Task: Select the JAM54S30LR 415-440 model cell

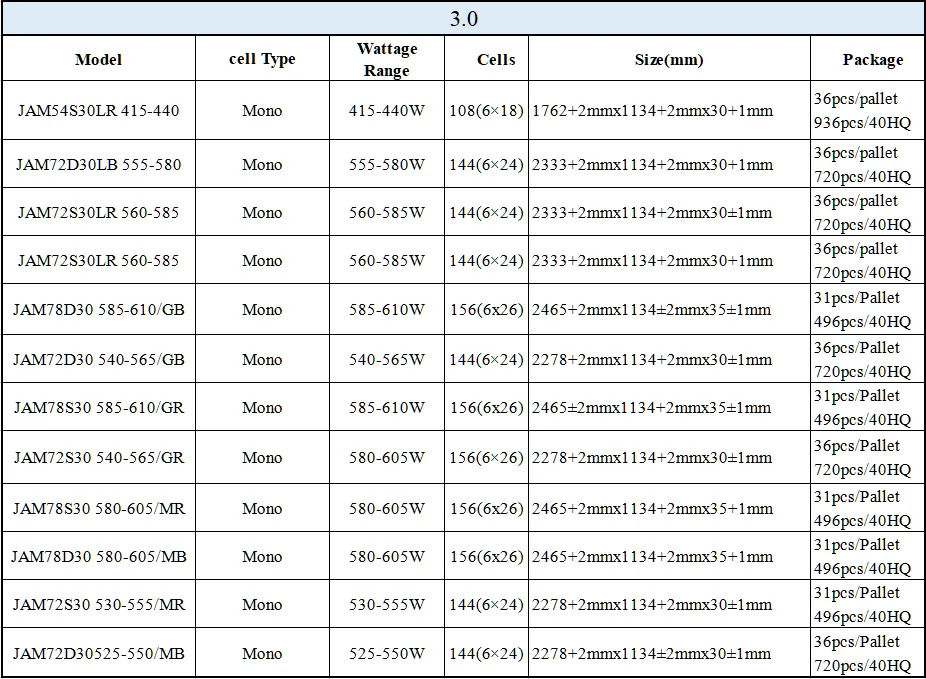Action: point(99,110)
